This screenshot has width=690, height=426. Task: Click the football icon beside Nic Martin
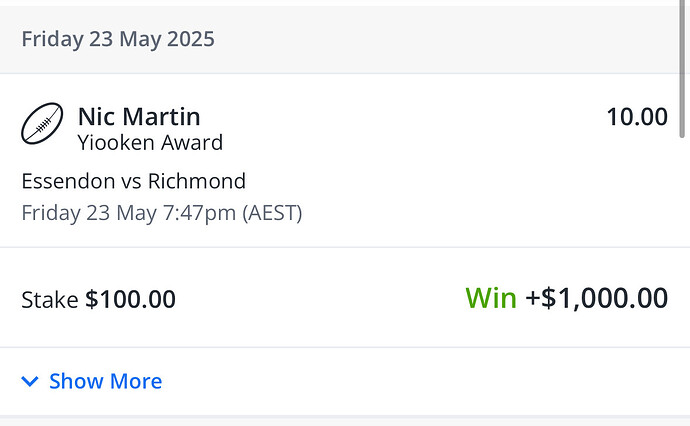click(x=42, y=125)
